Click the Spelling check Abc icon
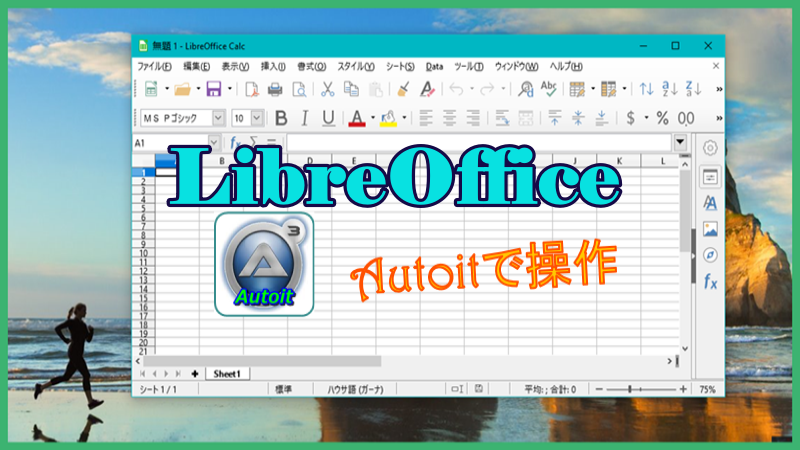Screen dimensions: 800x450 (x=549, y=89)
